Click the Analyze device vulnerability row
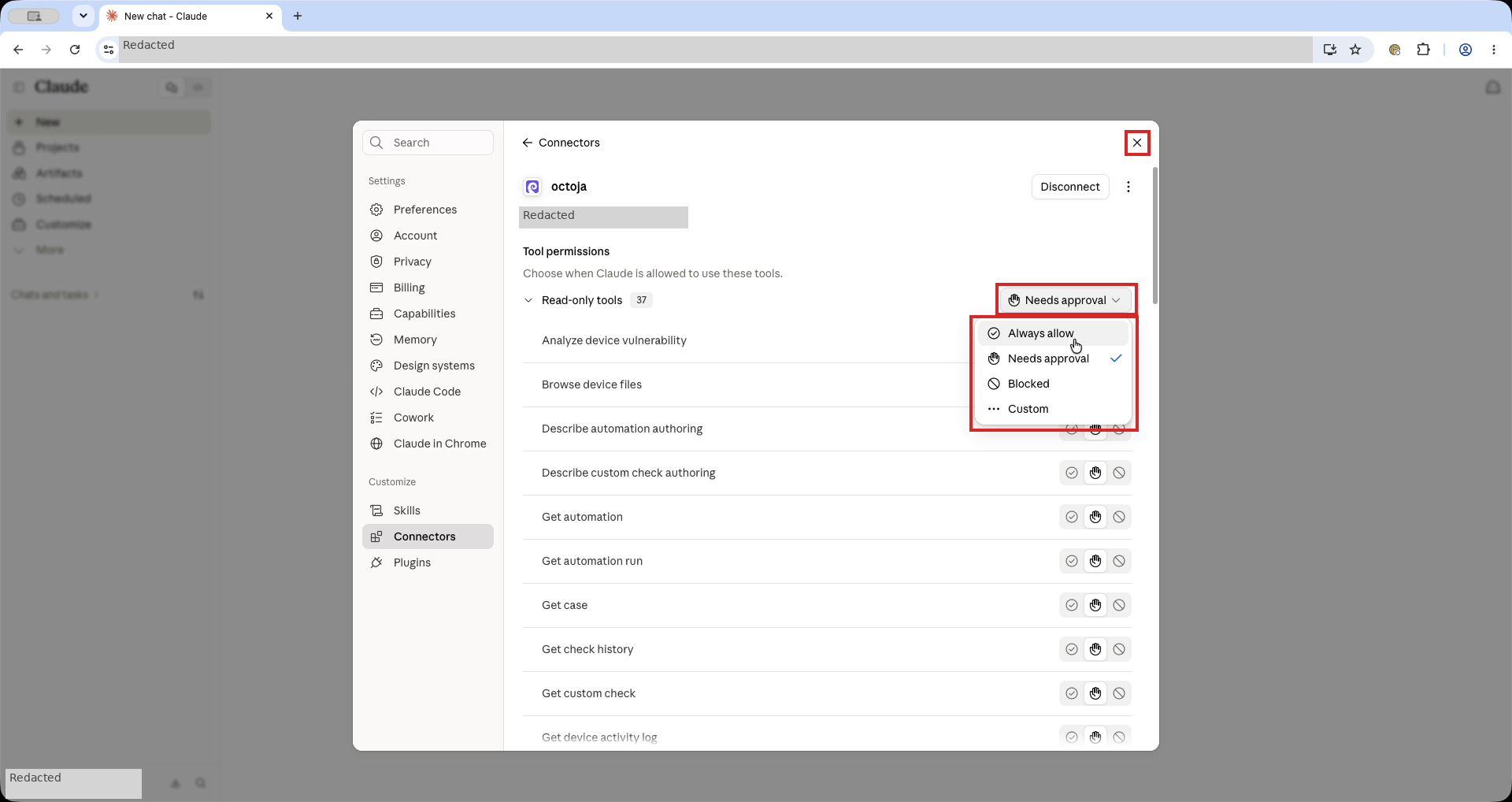Viewport: 1512px width, 802px height. 827,340
